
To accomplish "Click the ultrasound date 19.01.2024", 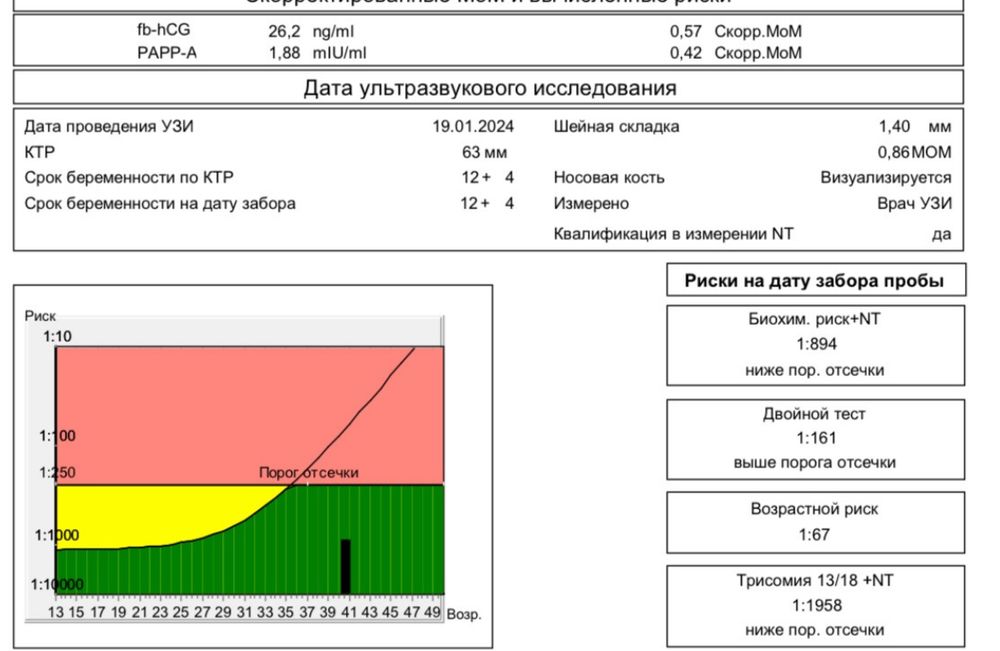I will pyautogui.click(x=473, y=126).
